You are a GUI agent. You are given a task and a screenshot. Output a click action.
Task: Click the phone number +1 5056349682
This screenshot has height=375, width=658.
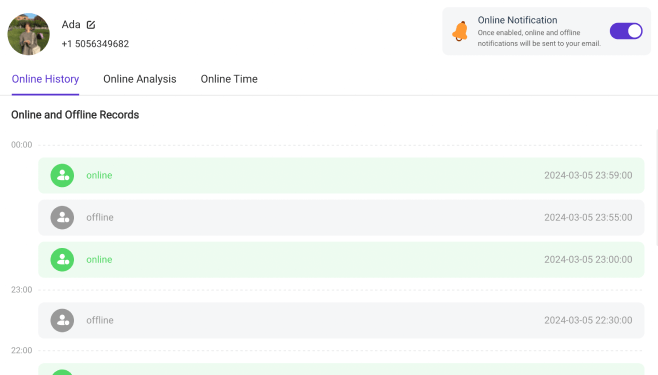[95, 44]
